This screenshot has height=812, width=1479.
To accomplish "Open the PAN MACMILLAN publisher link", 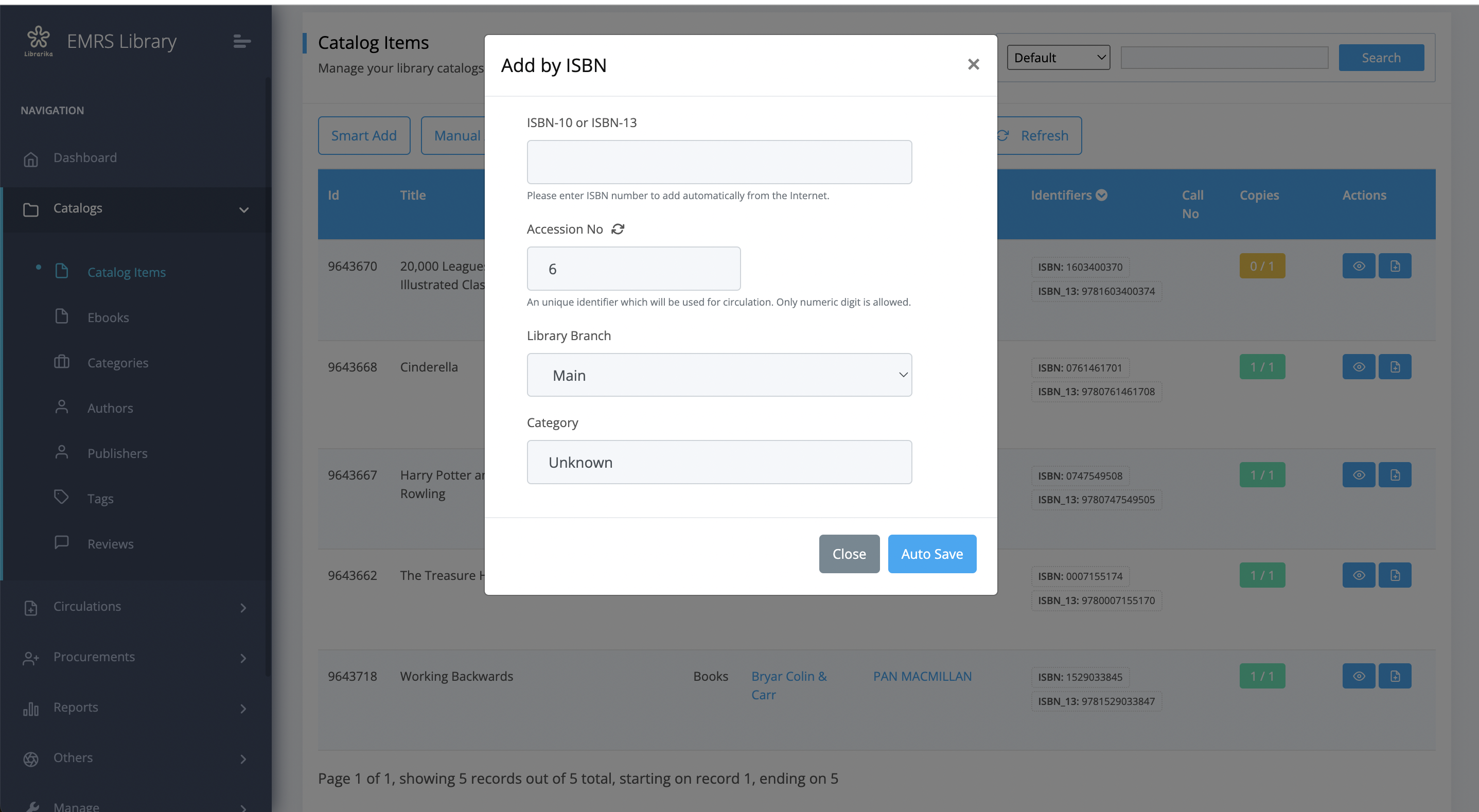I will (x=922, y=676).
